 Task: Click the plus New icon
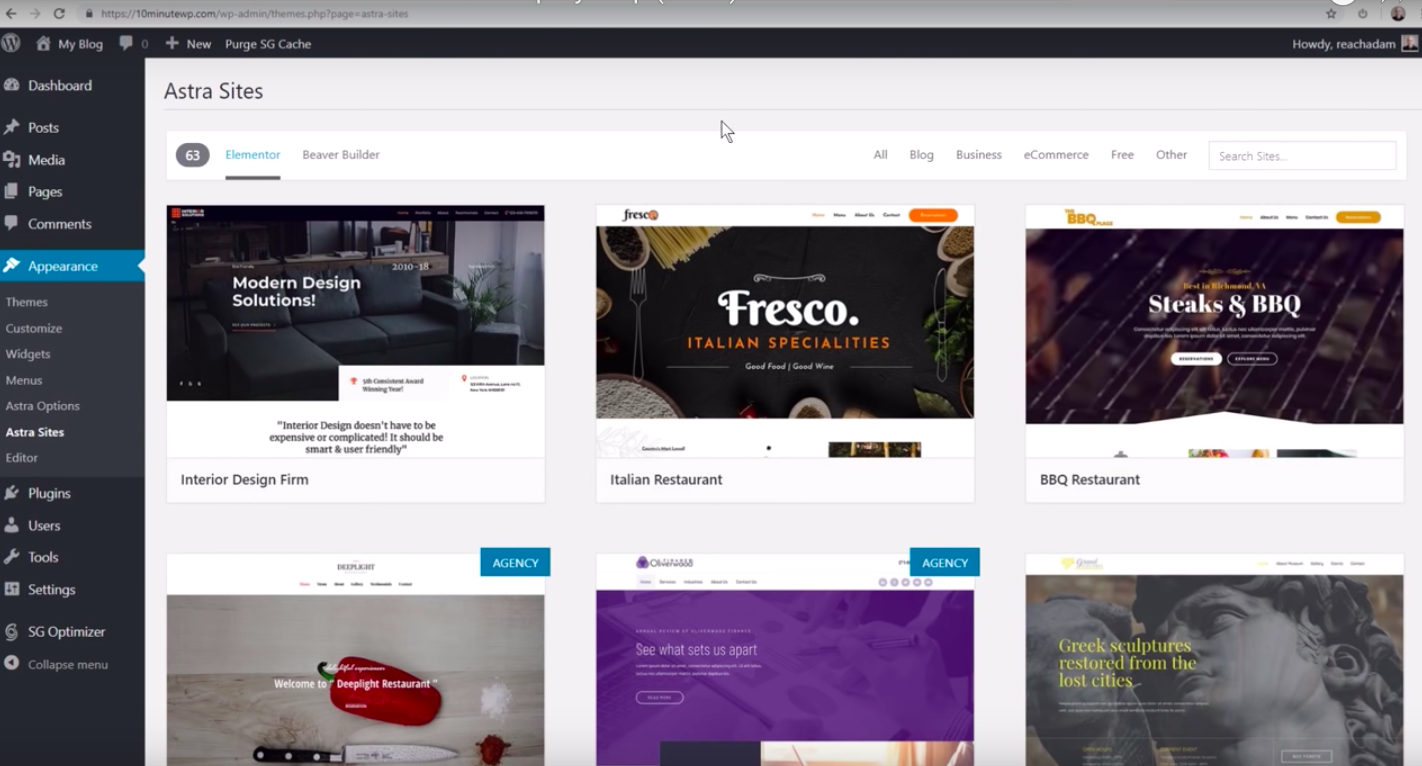[x=172, y=44]
